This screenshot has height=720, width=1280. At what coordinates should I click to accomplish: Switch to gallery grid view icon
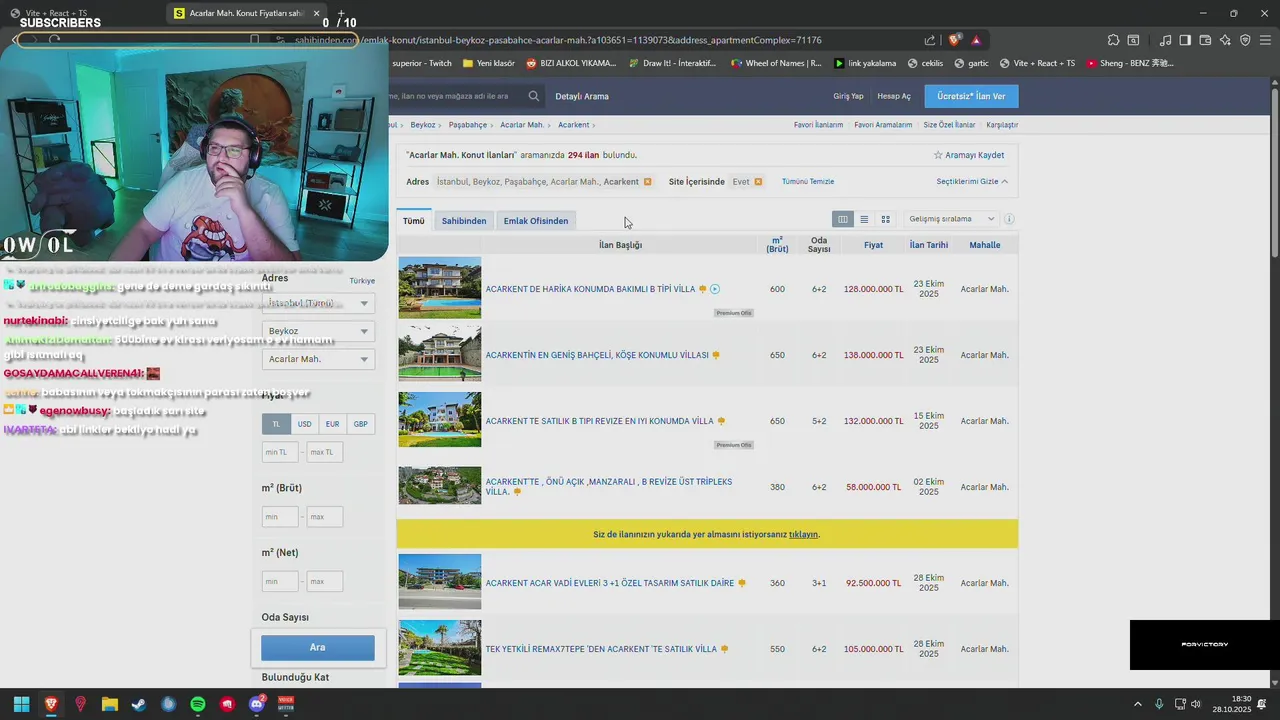click(885, 219)
